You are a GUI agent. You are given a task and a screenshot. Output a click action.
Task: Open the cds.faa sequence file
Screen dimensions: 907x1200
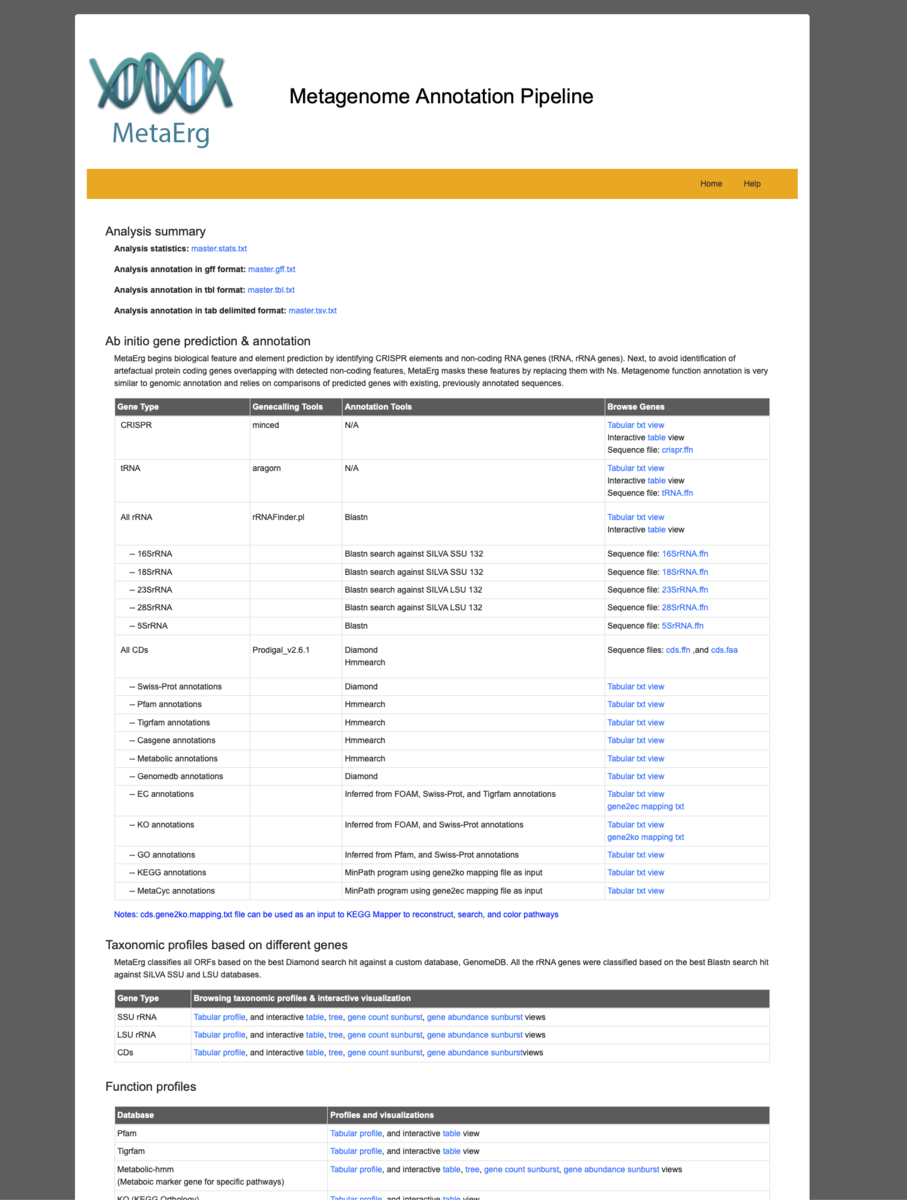coord(723,649)
